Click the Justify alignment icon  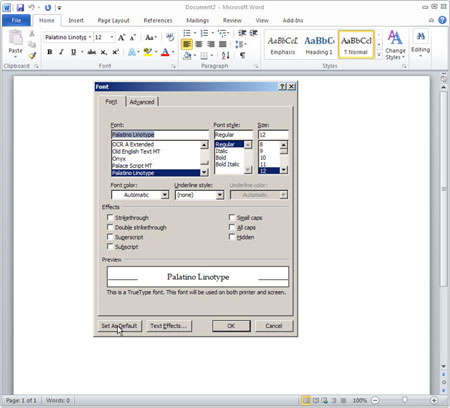(223, 44)
